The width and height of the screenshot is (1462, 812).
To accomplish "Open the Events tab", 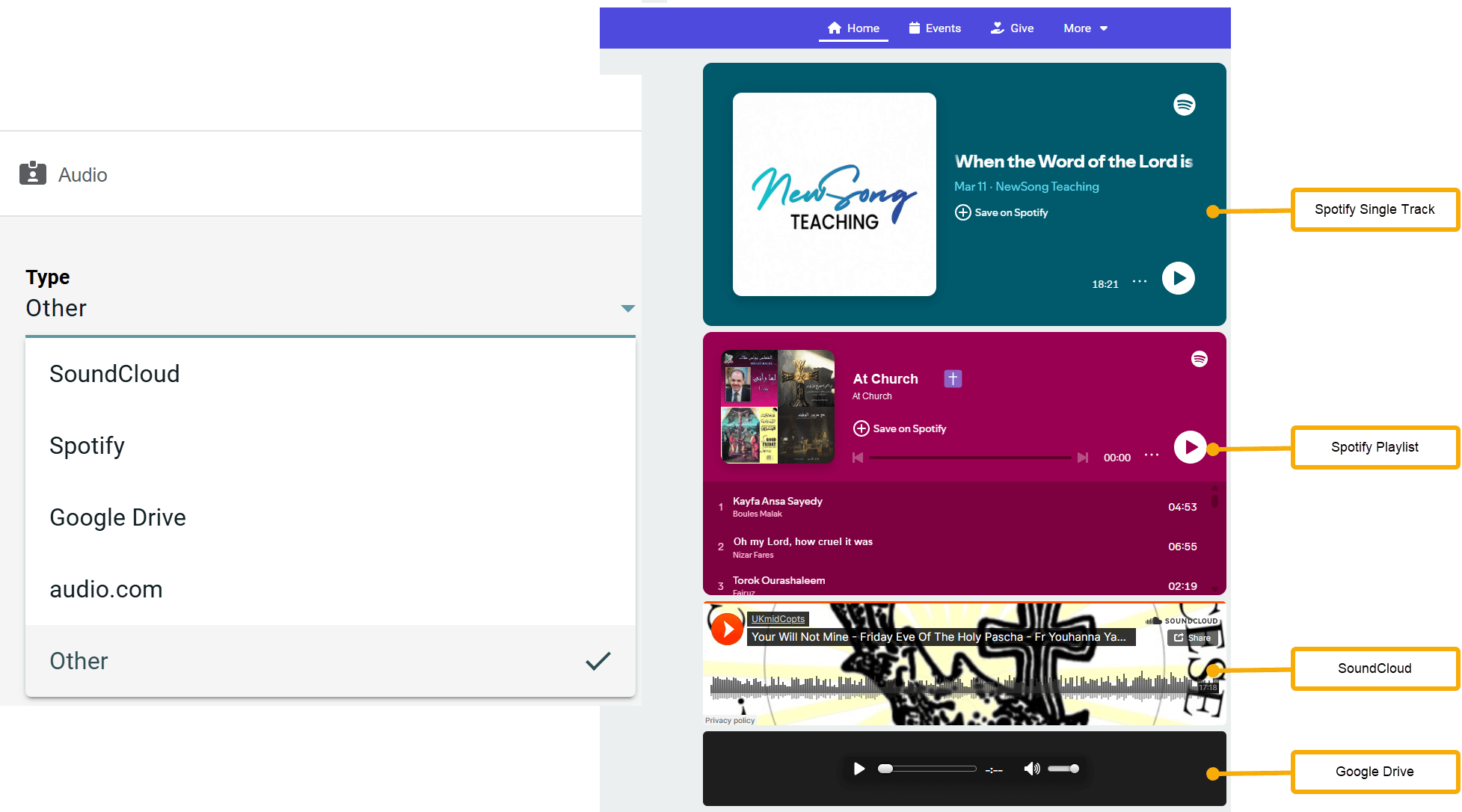I will pos(935,28).
